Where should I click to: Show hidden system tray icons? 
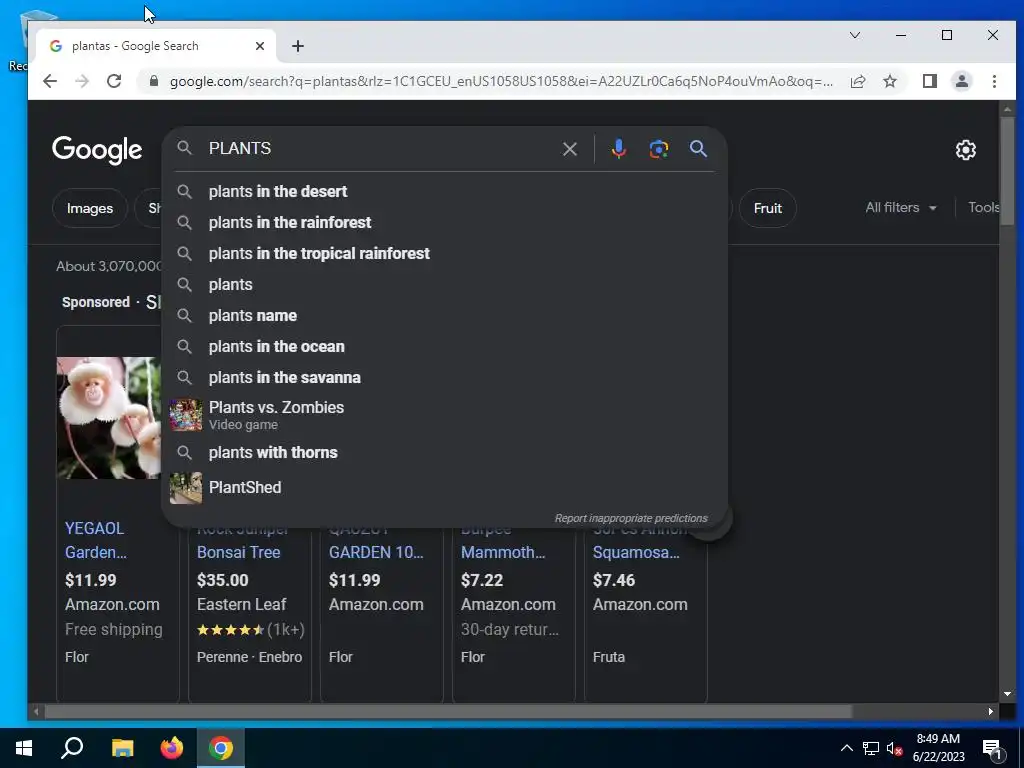coord(846,748)
